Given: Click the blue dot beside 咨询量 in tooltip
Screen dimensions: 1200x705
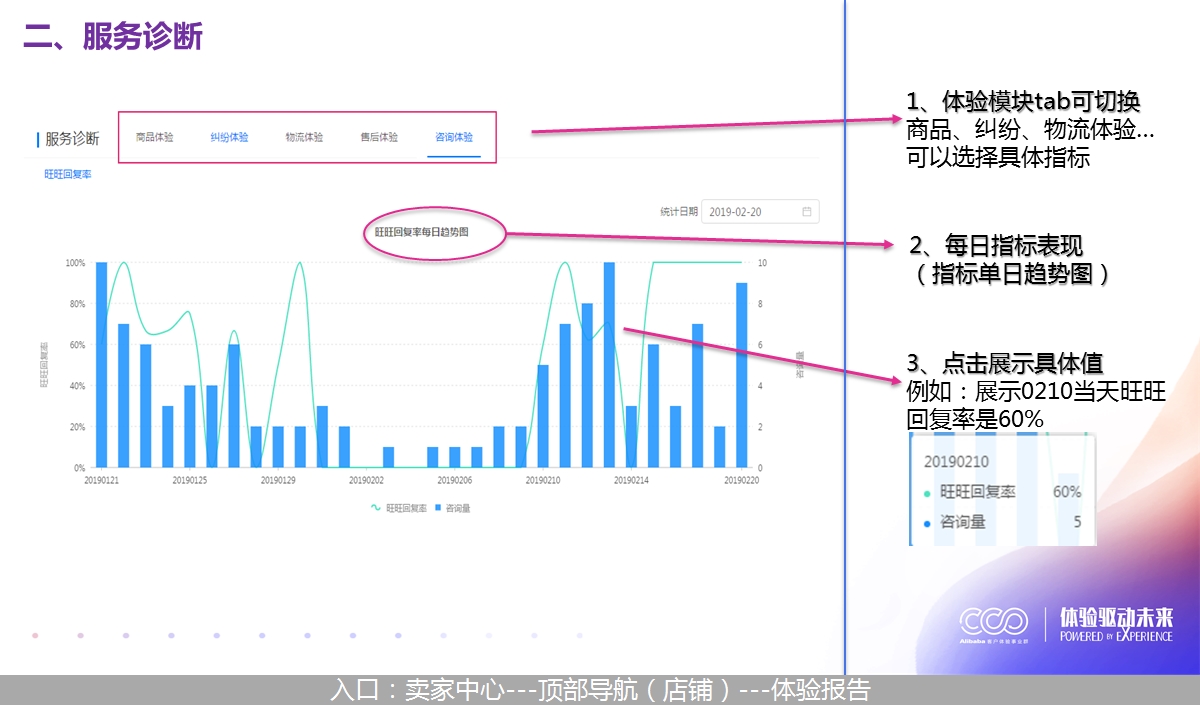Looking at the screenshot, I should point(926,522).
